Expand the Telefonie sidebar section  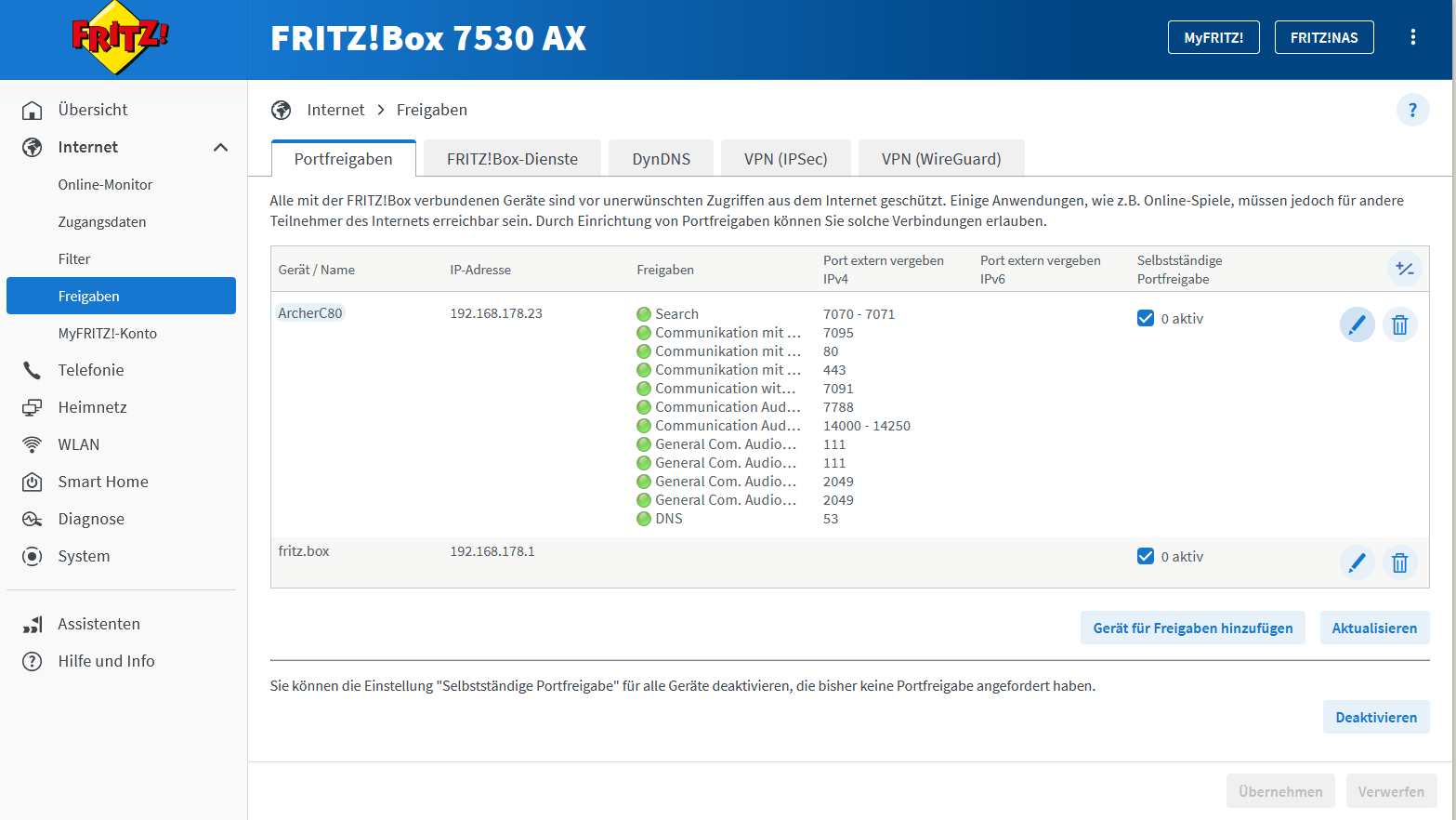(90, 370)
